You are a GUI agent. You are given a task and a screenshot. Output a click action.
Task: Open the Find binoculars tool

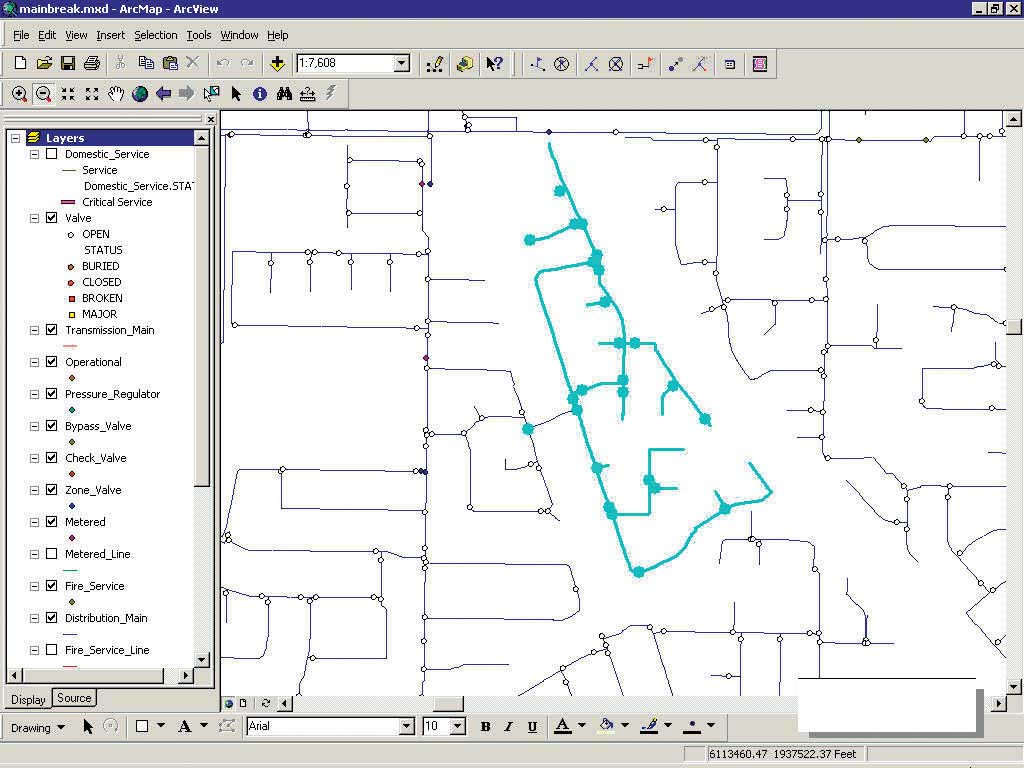point(284,94)
